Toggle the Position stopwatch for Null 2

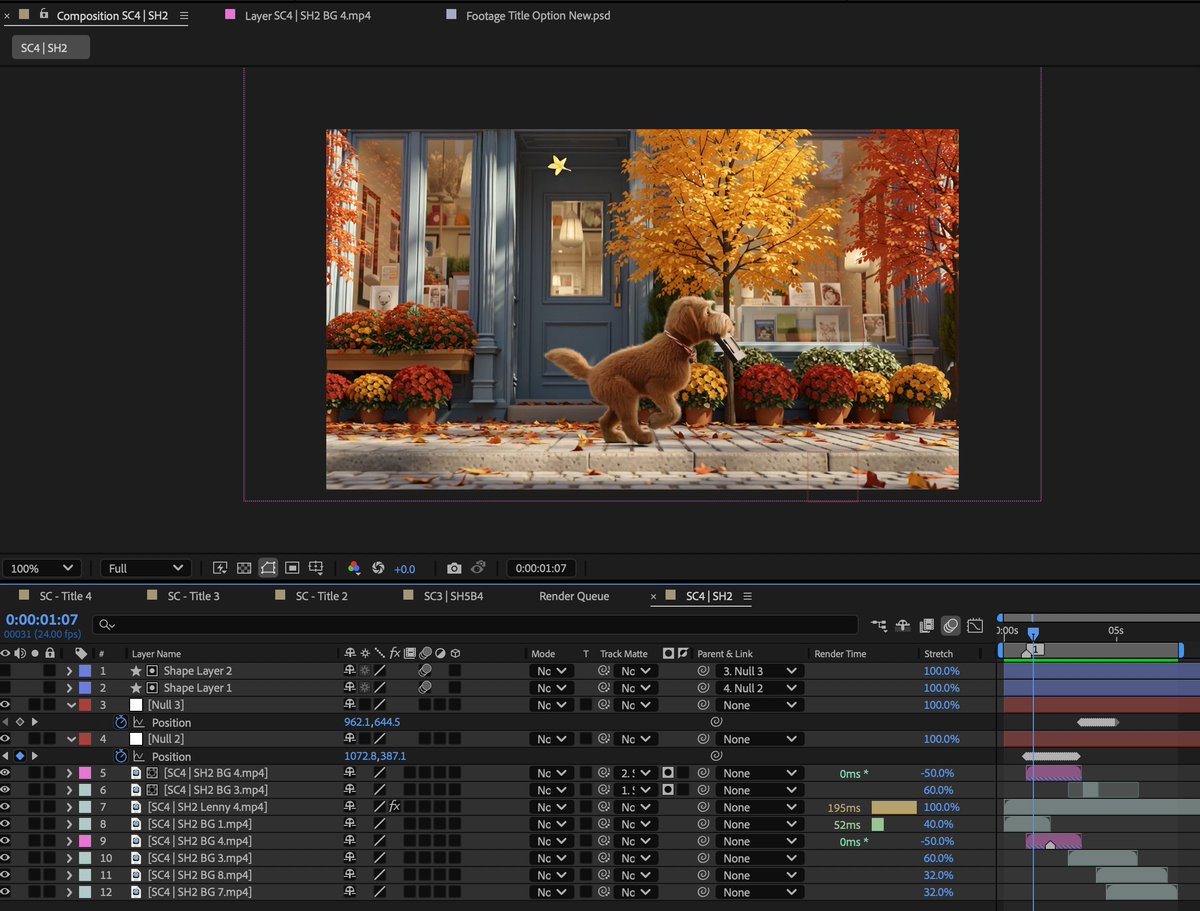coord(121,757)
